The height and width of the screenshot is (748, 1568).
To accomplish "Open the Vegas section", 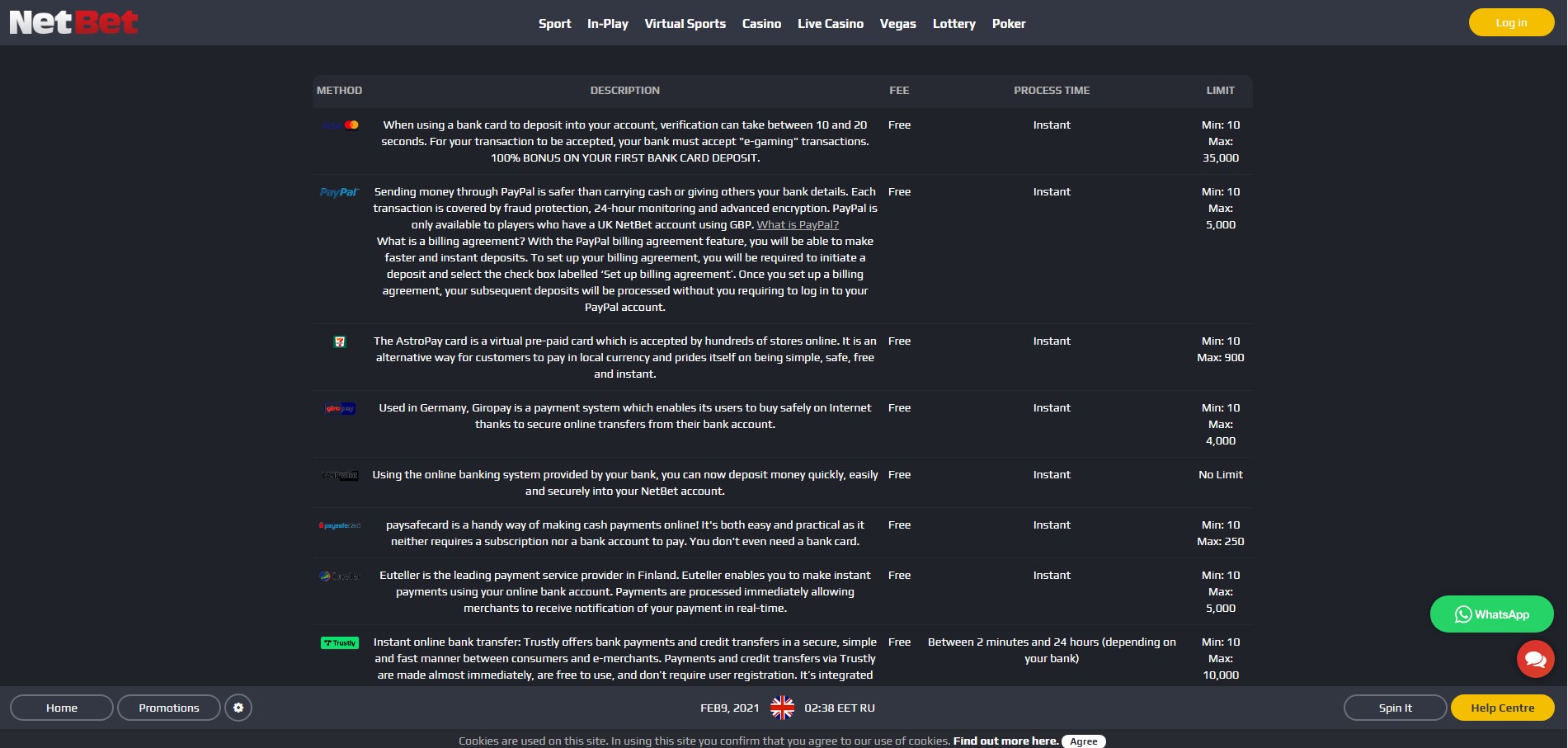I will (x=898, y=24).
